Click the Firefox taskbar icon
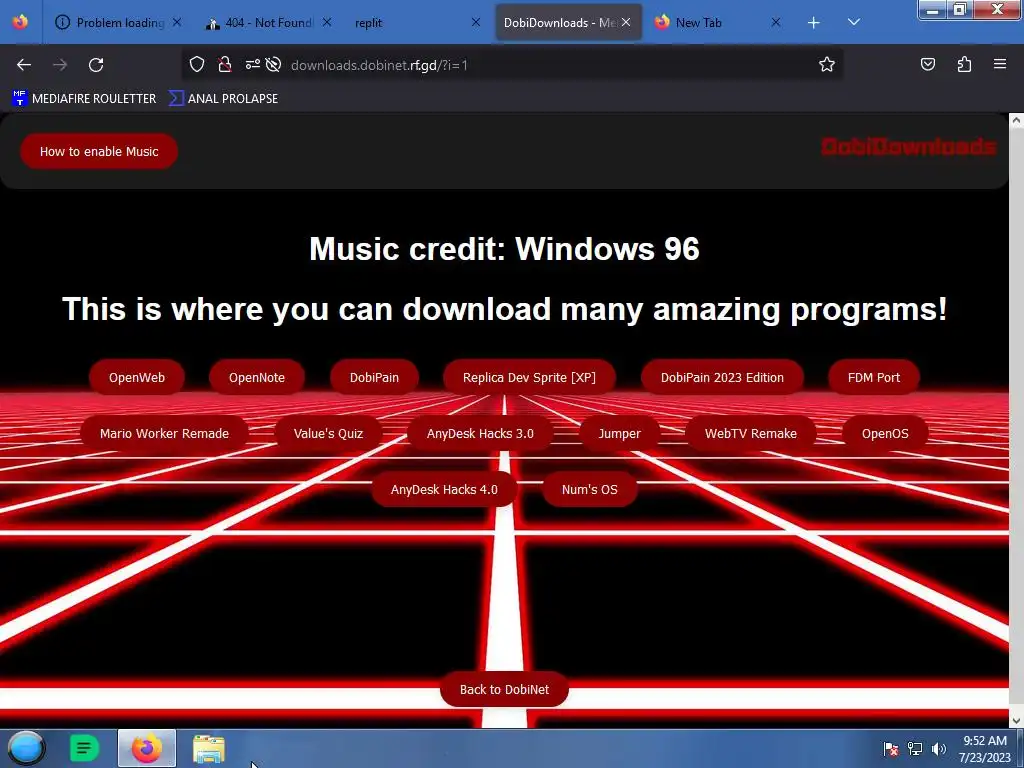Image resolution: width=1024 pixels, height=768 pixels. [x=147, y=748]
